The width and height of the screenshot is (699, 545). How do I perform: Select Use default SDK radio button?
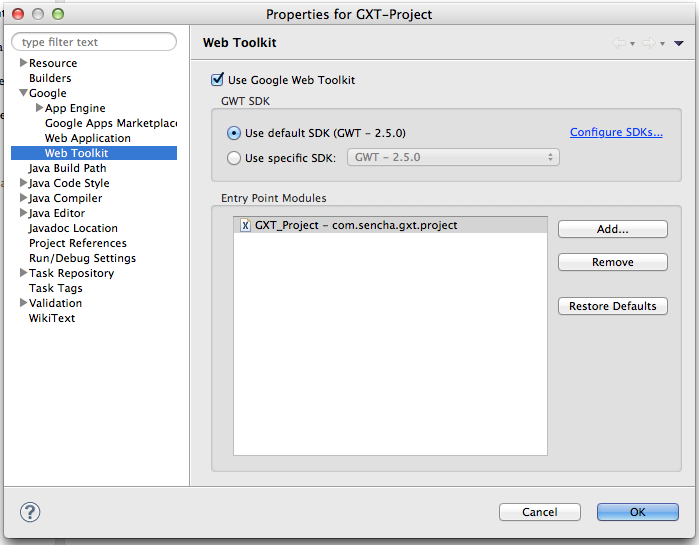tap(234, 133)
